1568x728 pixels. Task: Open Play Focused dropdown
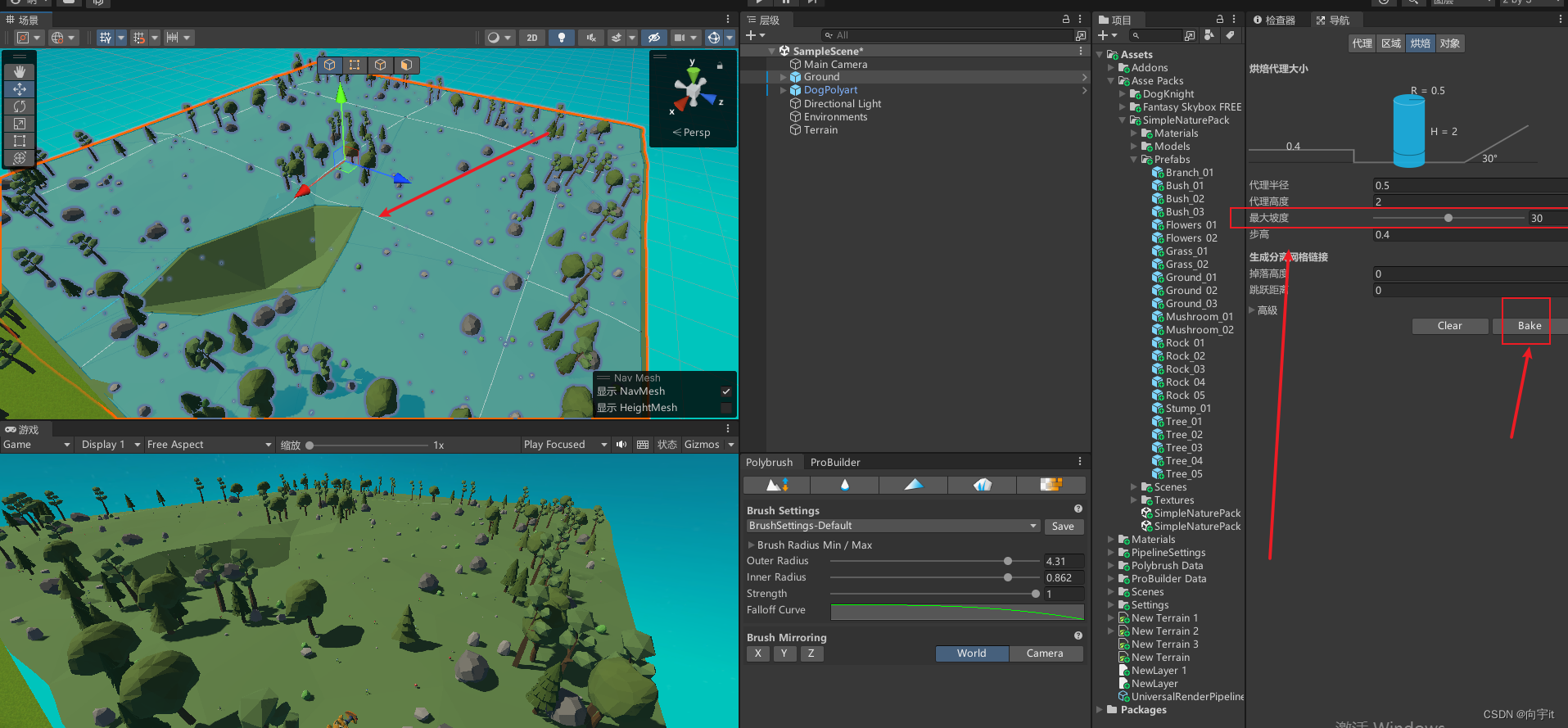566,445
